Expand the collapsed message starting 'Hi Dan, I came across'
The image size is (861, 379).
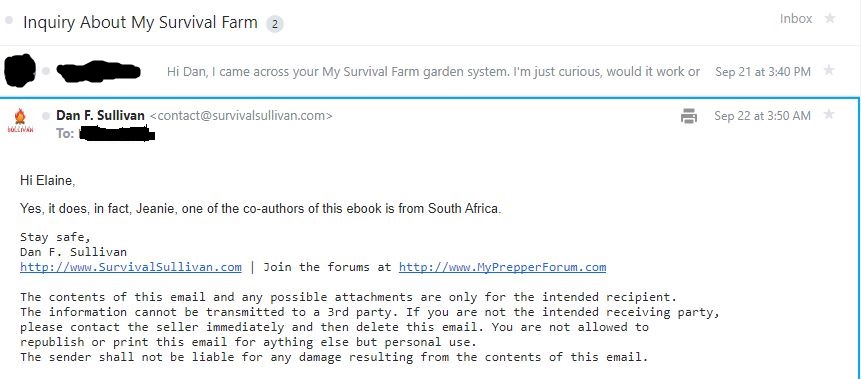pos(433,71)
